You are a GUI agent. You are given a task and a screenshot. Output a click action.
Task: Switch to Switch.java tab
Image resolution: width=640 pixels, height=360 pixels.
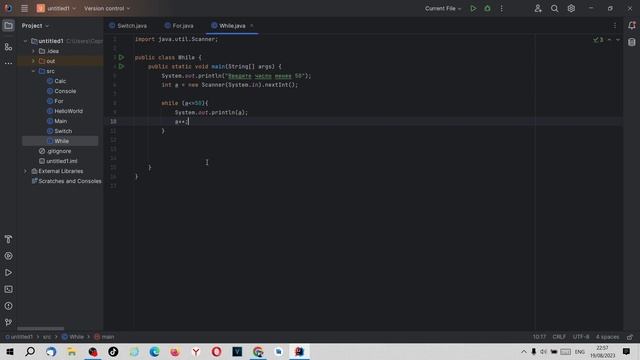(128, 26)
